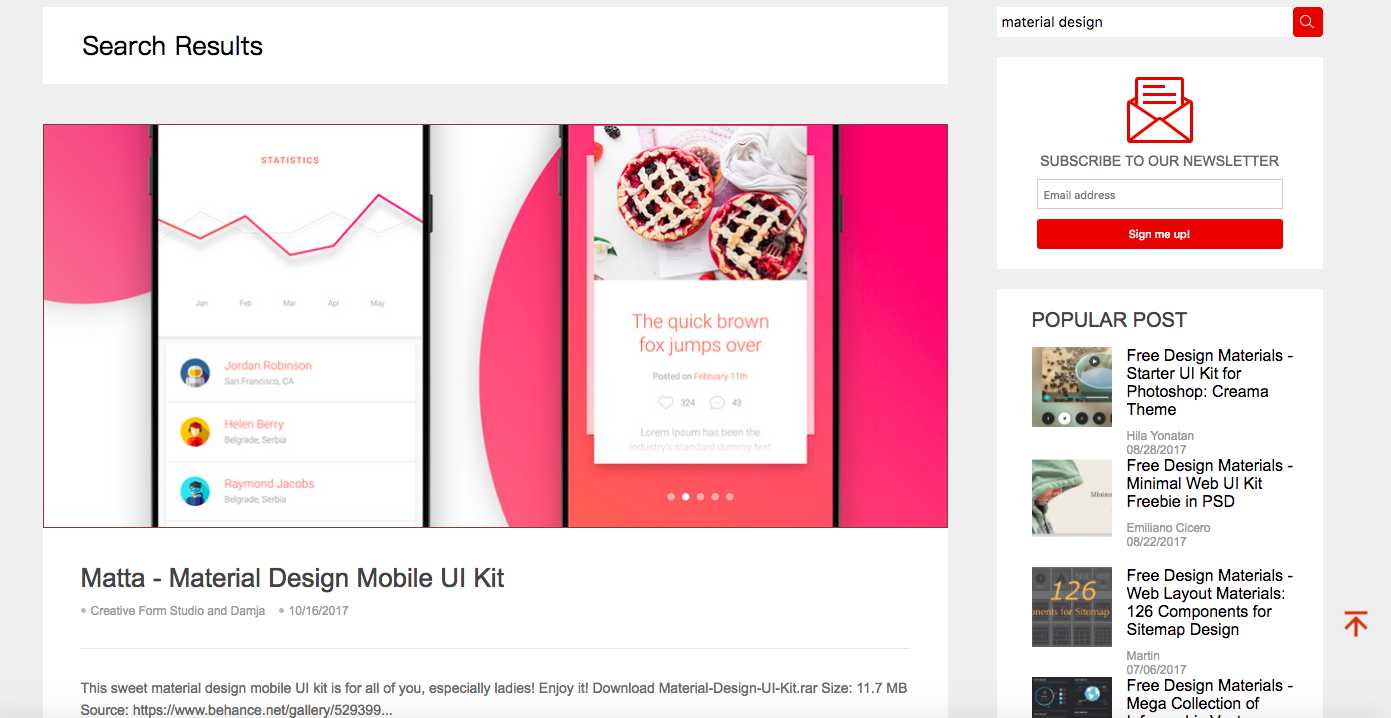The width and height of the screenshot is (1391, 718).
Task: Click the post excerpt with behance source
Action: (x=494, y=699)
